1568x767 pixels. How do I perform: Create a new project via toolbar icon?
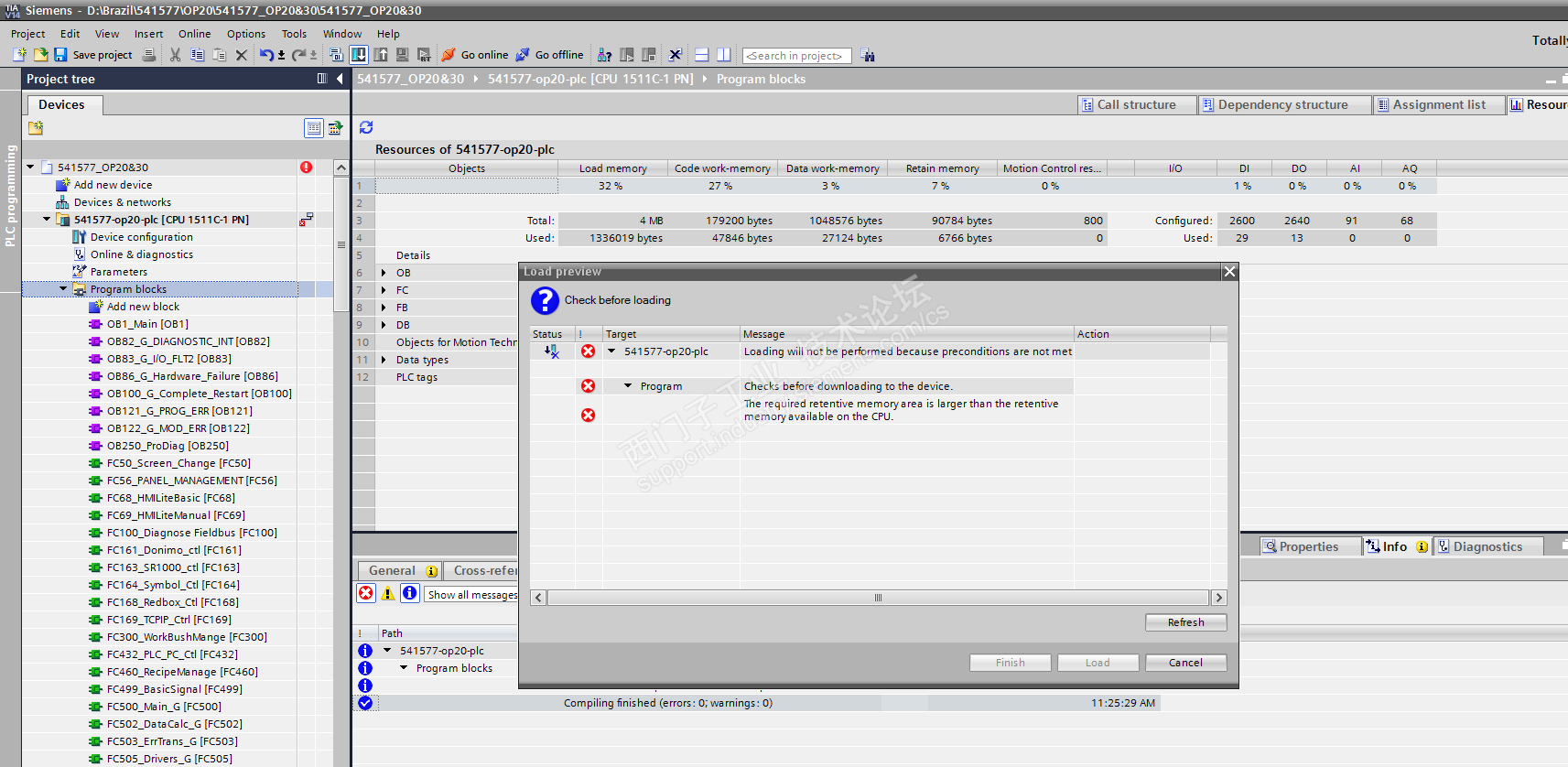pos(20,55)
